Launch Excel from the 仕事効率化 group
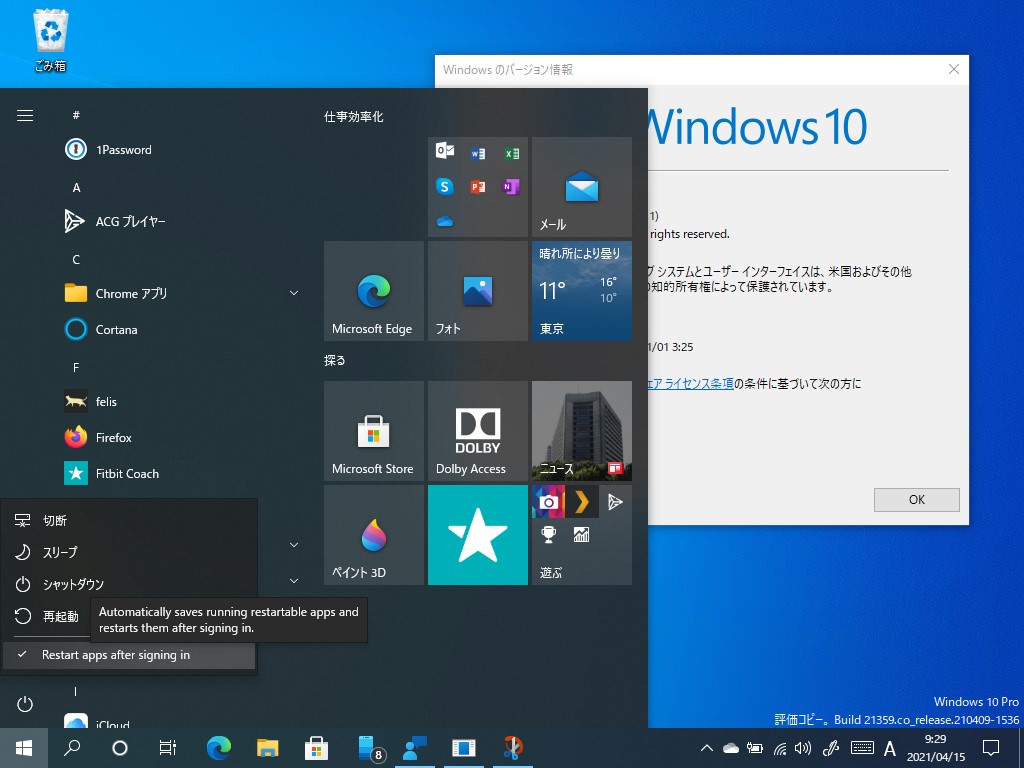The height and width of the screenshot is (768, 1024). click(x=511, y=152)
